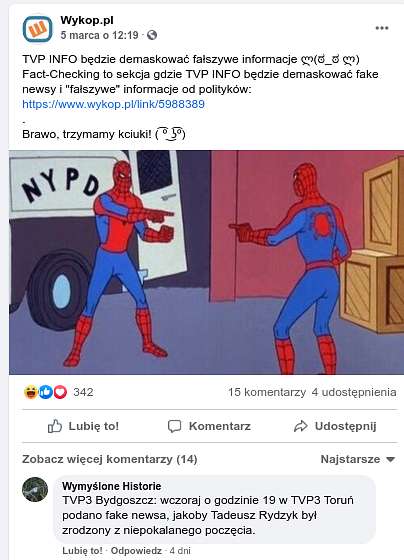Open the Wykop.pl page name link
Viewport: 404px width, 560px height.
pos(87,20)
